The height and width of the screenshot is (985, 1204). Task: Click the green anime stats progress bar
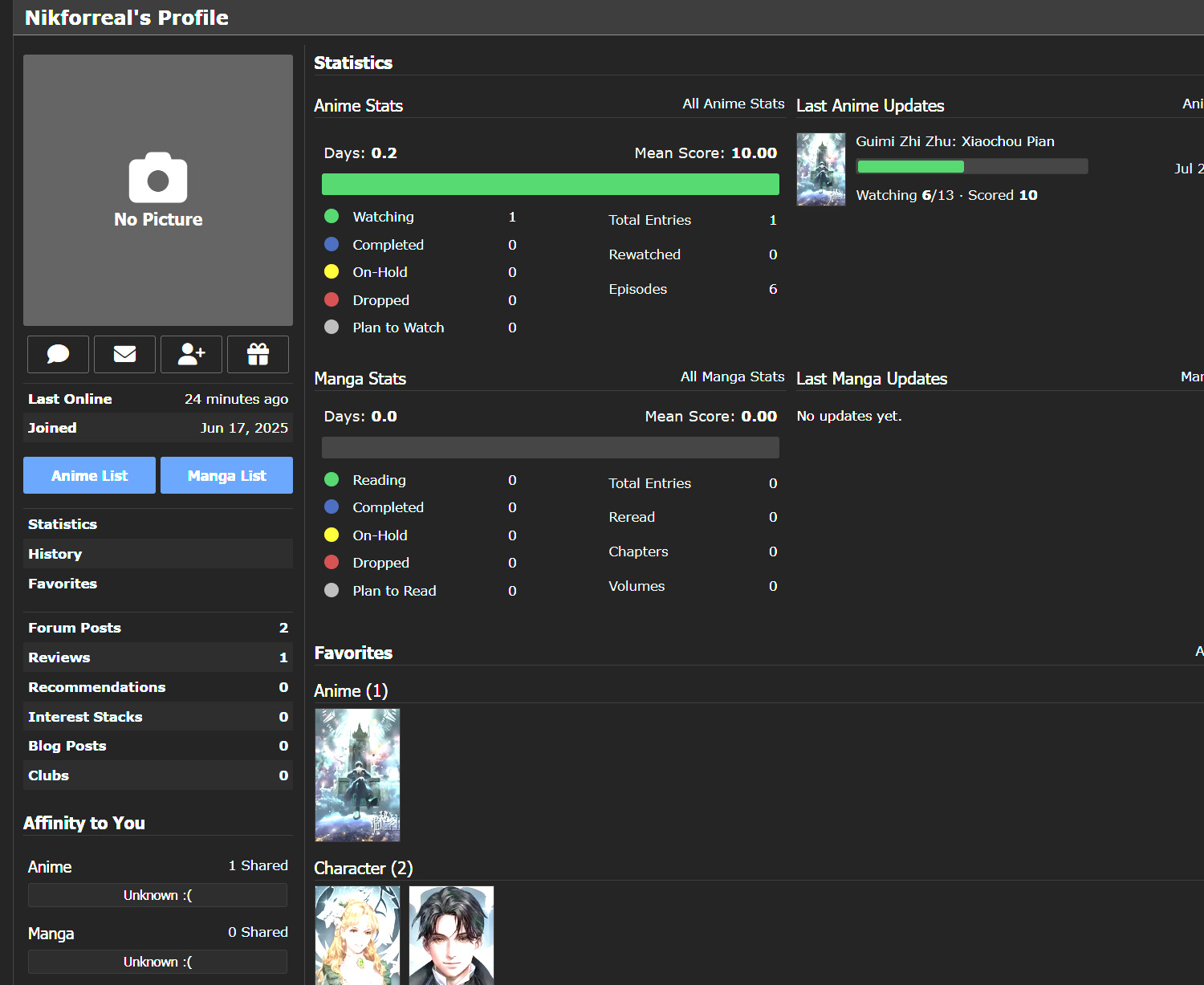[x=550, y=184]
